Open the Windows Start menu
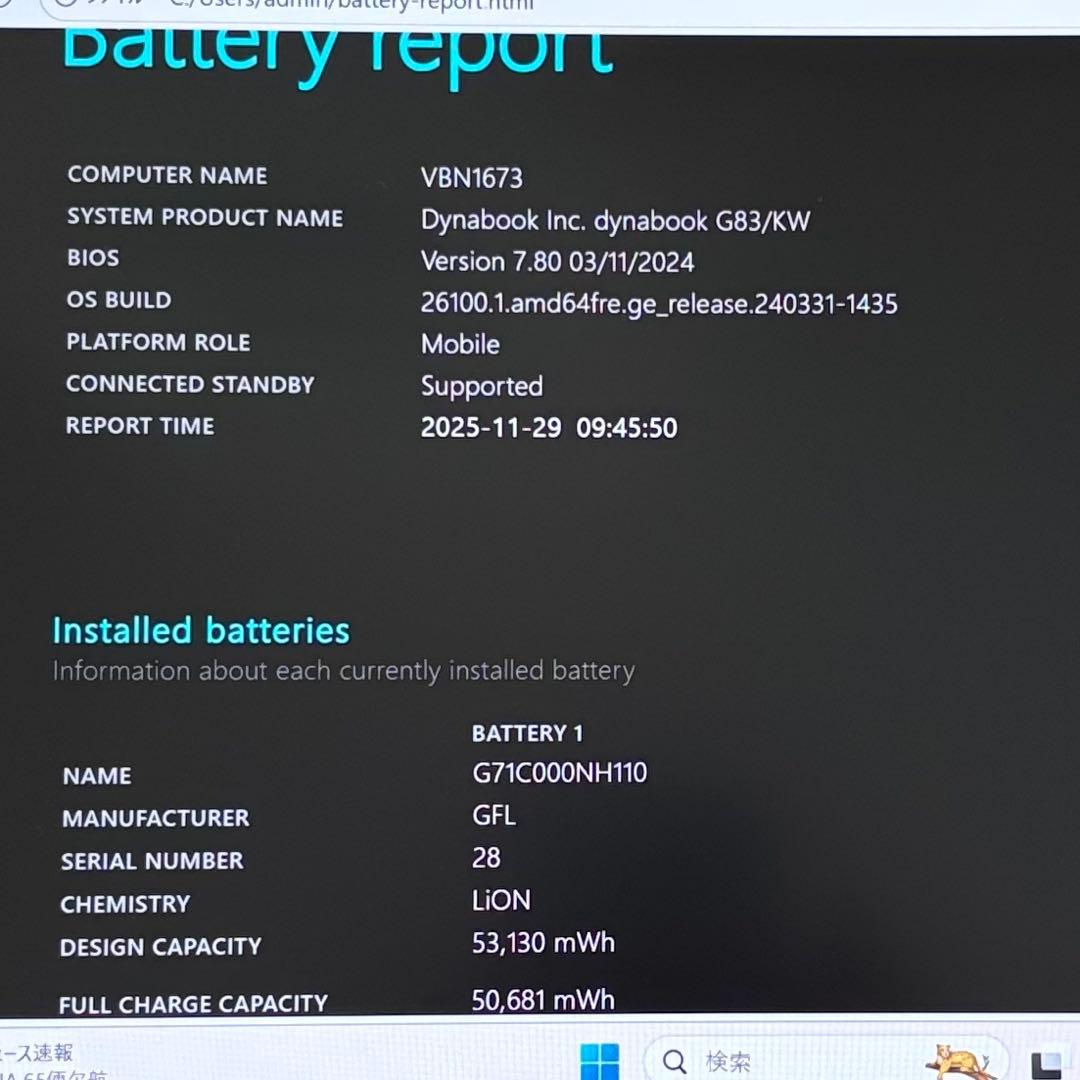The width and height of the screenshot is (1080, 1080). tap(599, 1061)
